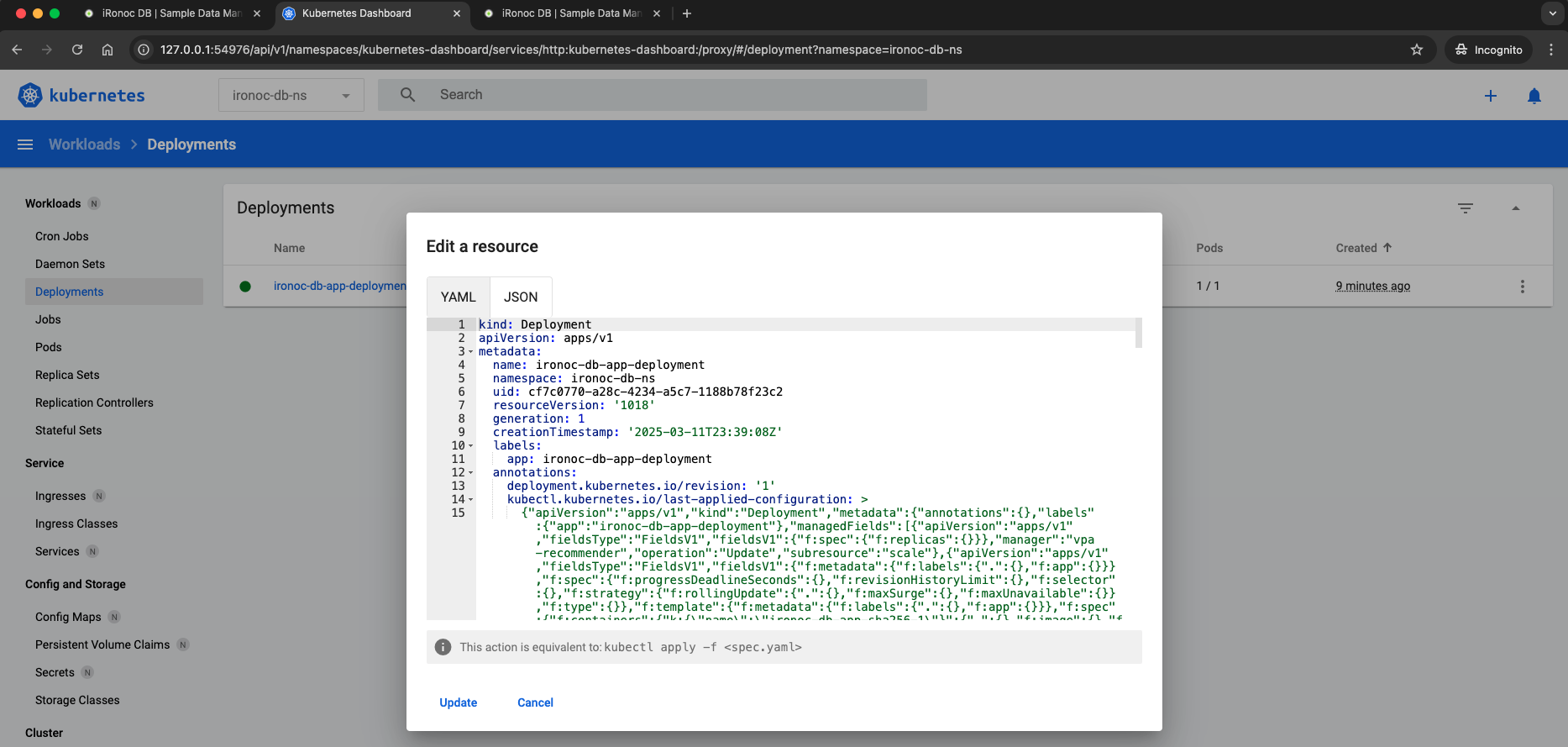
Task: Reload the page using the browser refresh icon
Action: pyautogui.click(x=77, y=50)
